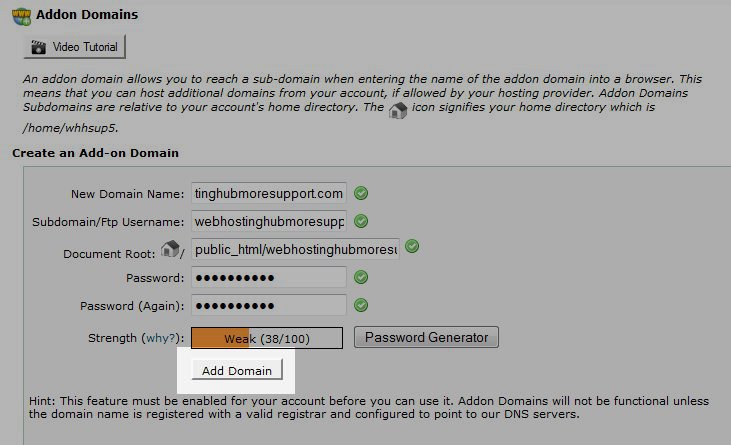The height and width of the screenshot is (445, 731).
Task: Click the home icon next to Document Root
Action: pos(169,248)
